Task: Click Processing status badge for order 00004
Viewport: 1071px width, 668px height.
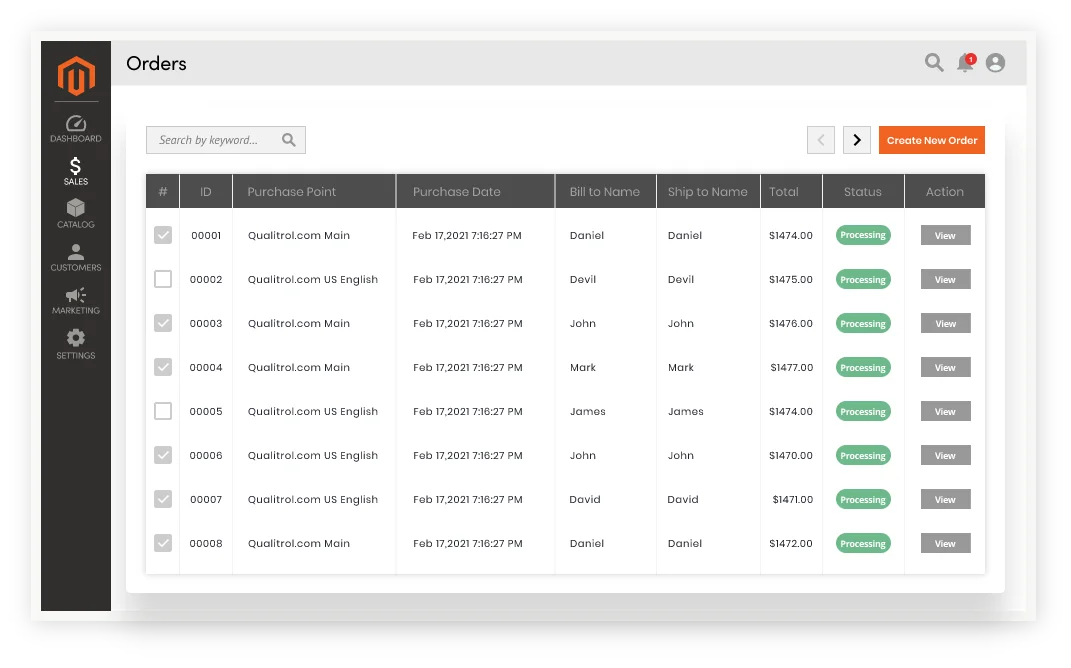Action: pos(863,367)
